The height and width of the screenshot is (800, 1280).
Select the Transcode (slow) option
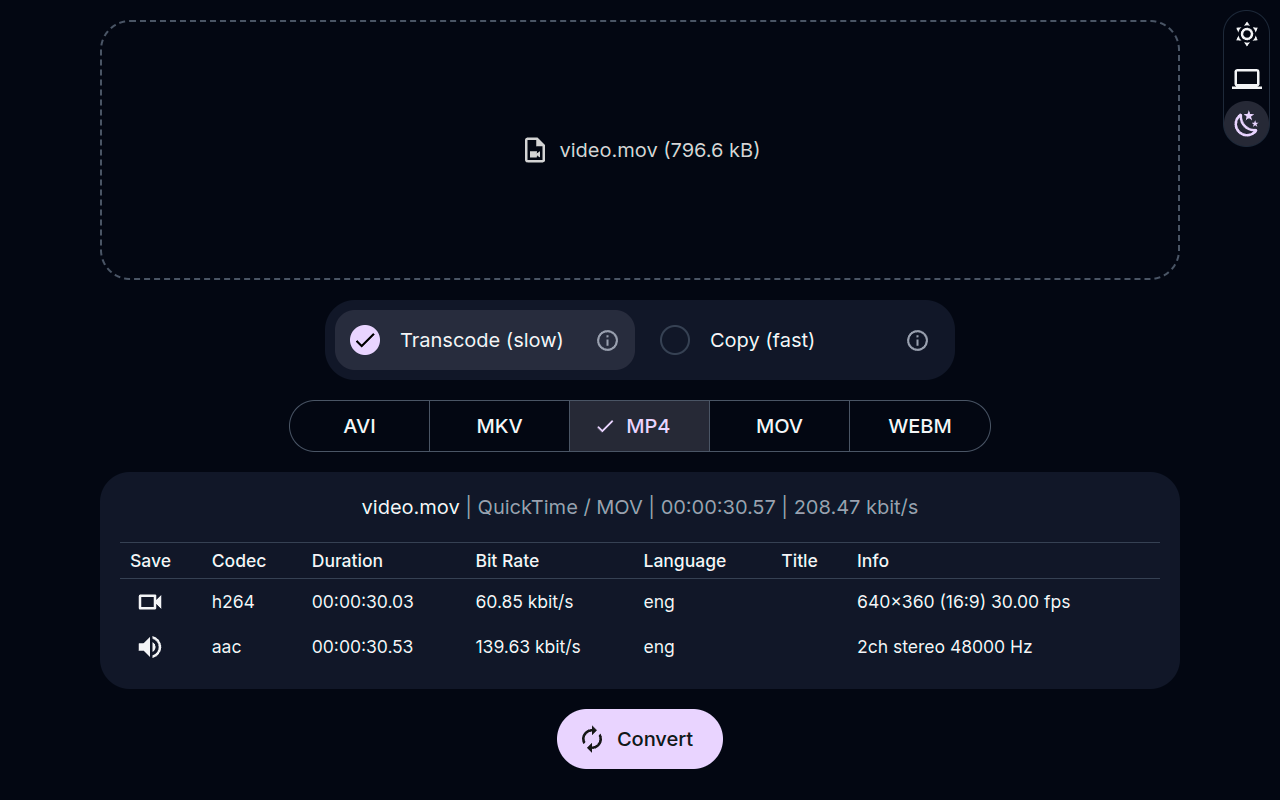click(485, 340)
